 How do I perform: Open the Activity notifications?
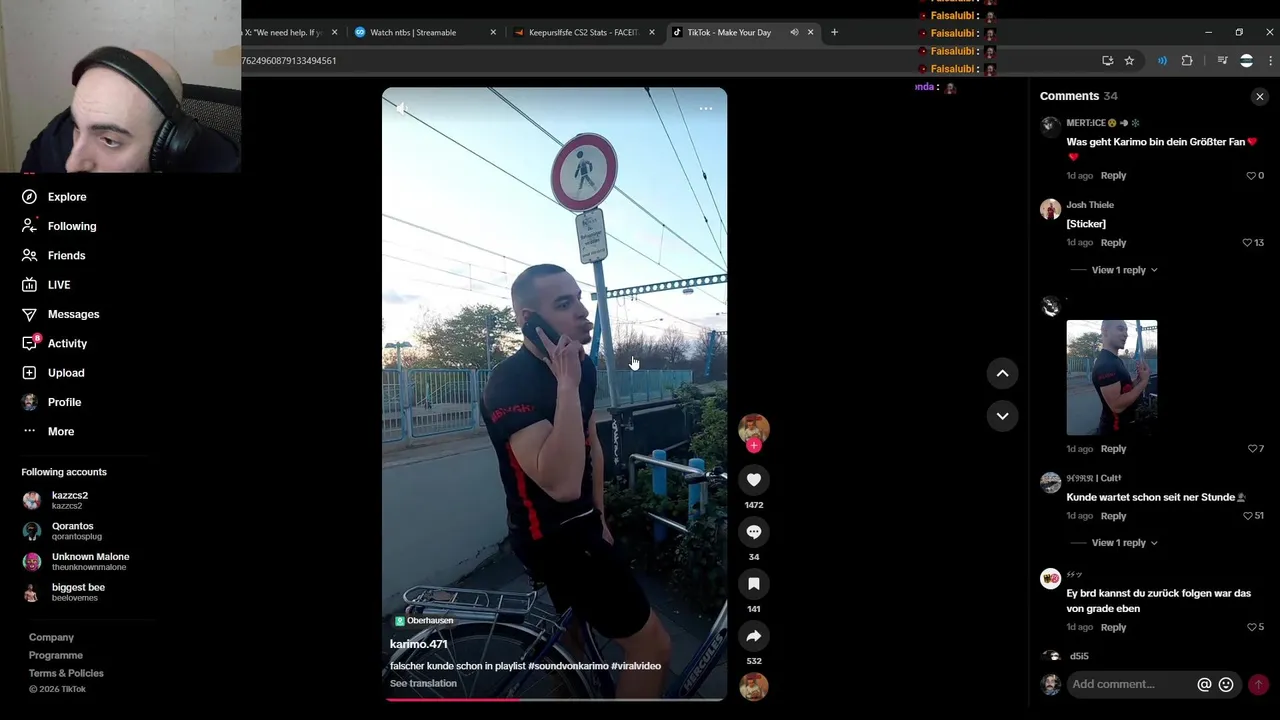pos(55,343)
